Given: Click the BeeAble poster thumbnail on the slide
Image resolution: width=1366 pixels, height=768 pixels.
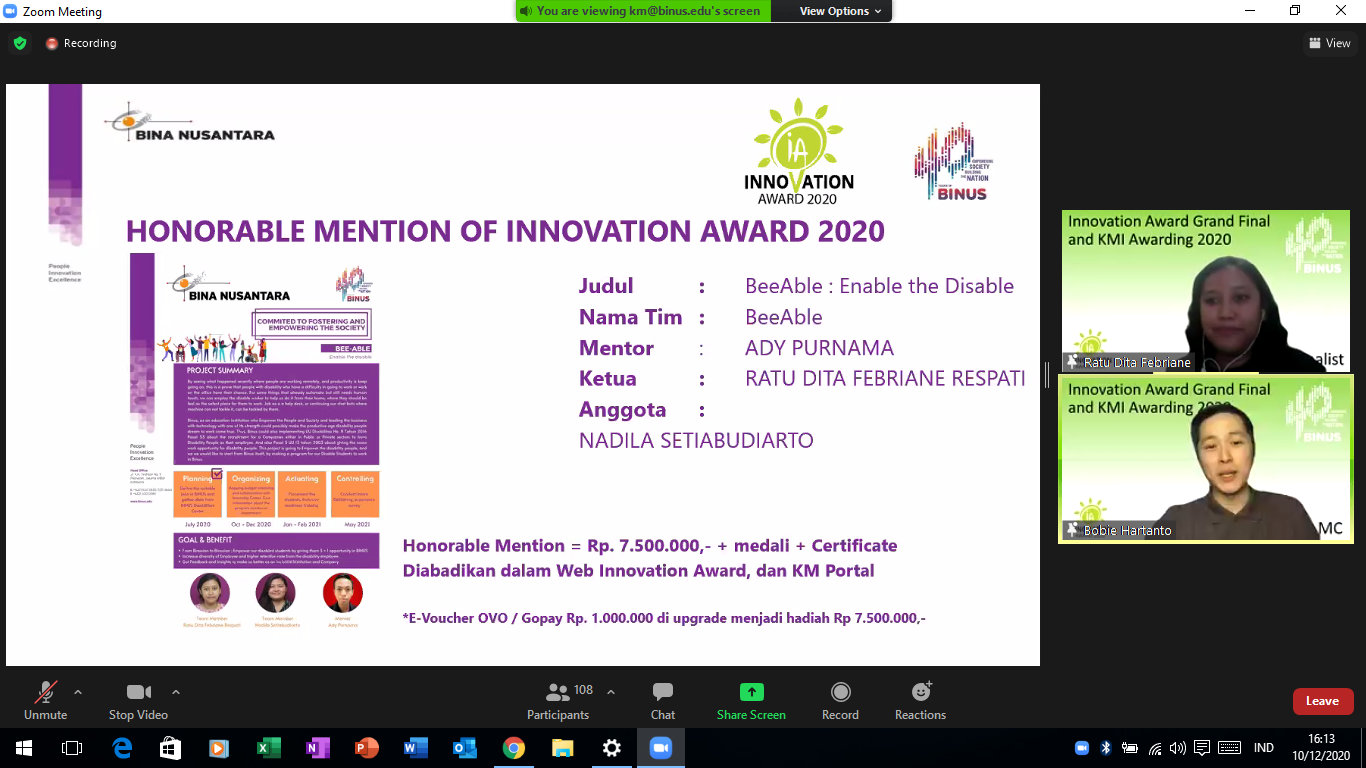Looking at the screenshot, I should click(255, 441).
